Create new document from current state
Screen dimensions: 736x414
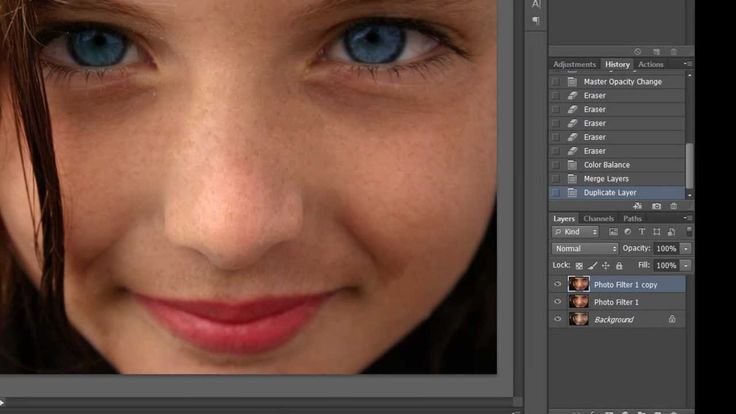(x=638, y=206)
